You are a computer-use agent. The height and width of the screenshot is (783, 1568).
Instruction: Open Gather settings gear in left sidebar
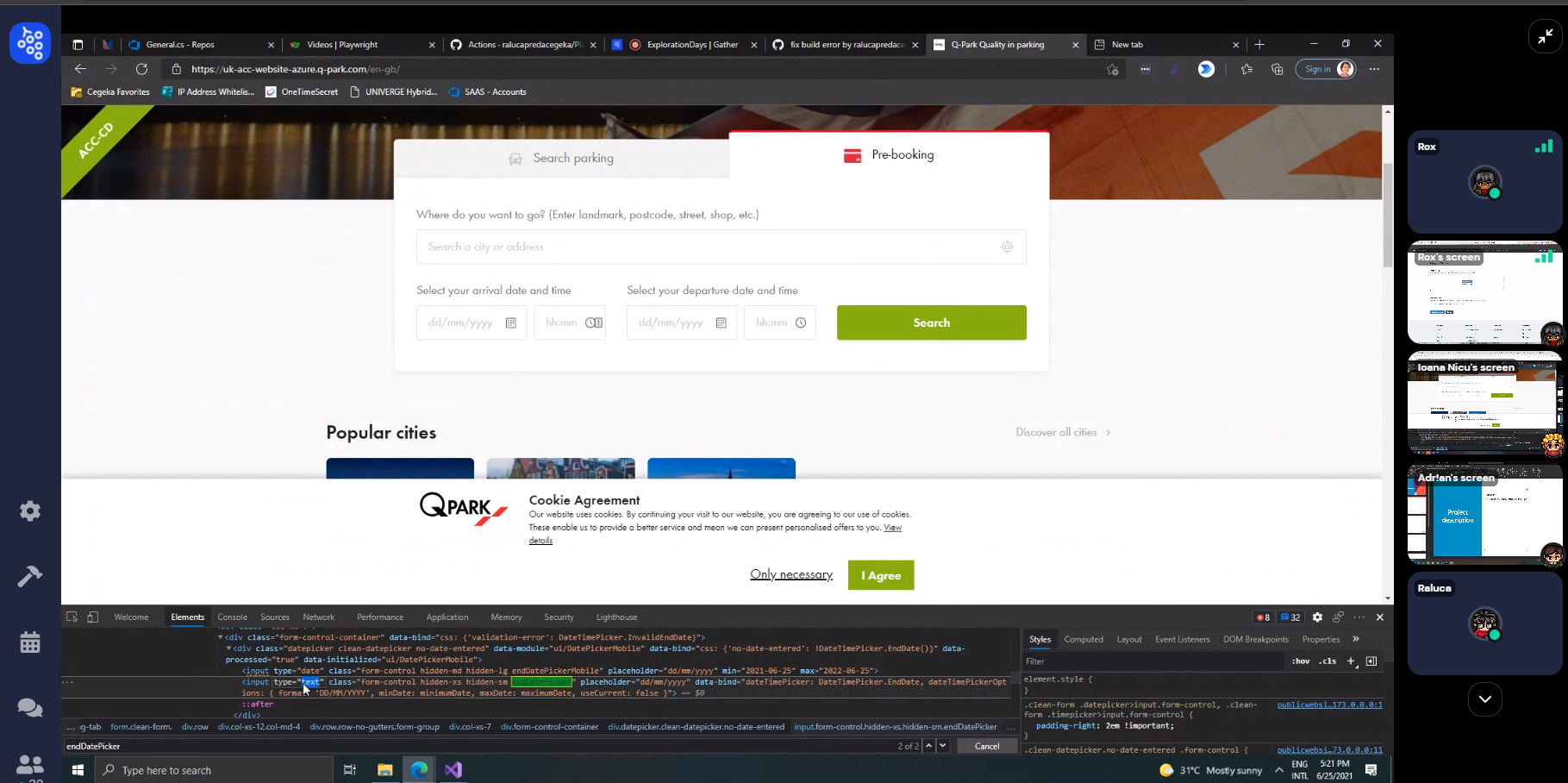(30, 511)
